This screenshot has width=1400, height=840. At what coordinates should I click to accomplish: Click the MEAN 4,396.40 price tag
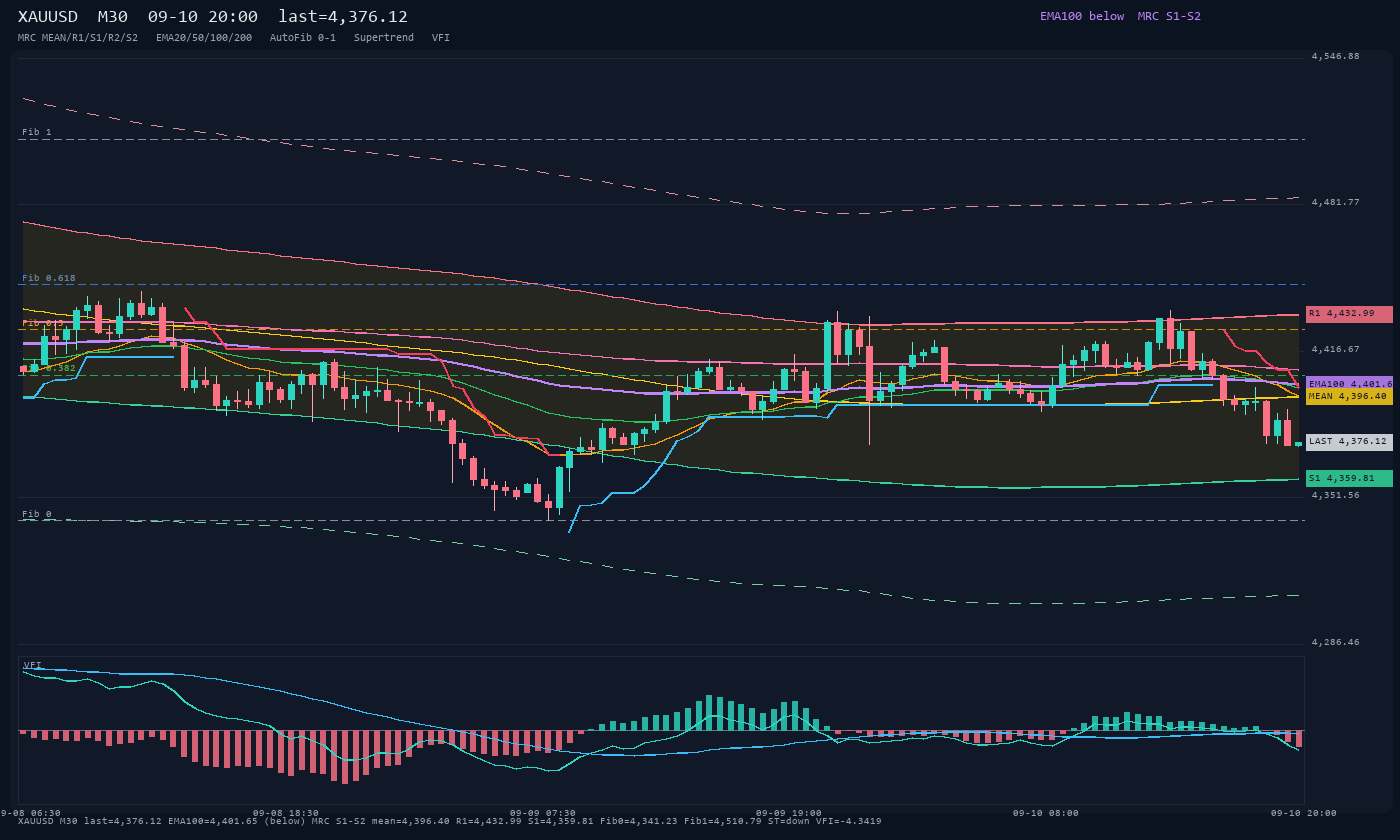pyautogui.click(x=1349, y=396)
